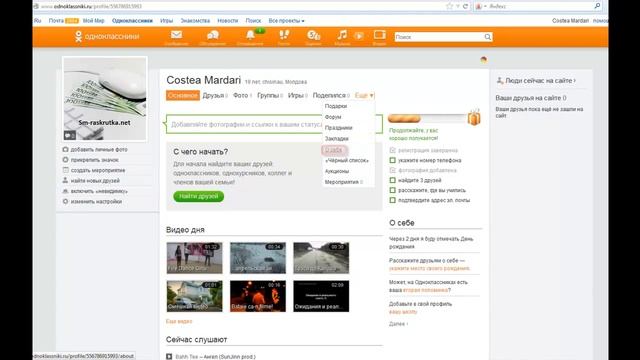Select Закладки from the Ещё menu
The height and width of the screenshot is (360, 640).
tap(337, 139)
